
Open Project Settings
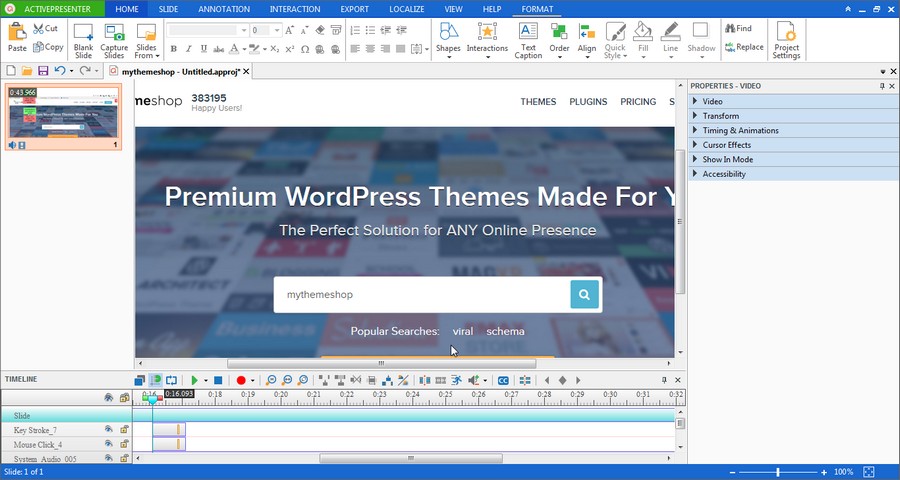pos(786,40)
